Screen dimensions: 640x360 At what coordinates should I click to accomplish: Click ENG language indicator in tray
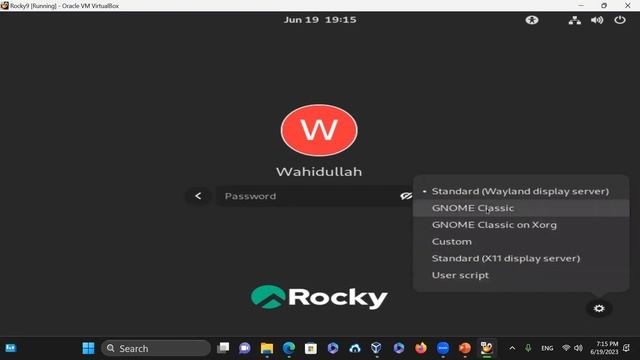click(547, 348)
